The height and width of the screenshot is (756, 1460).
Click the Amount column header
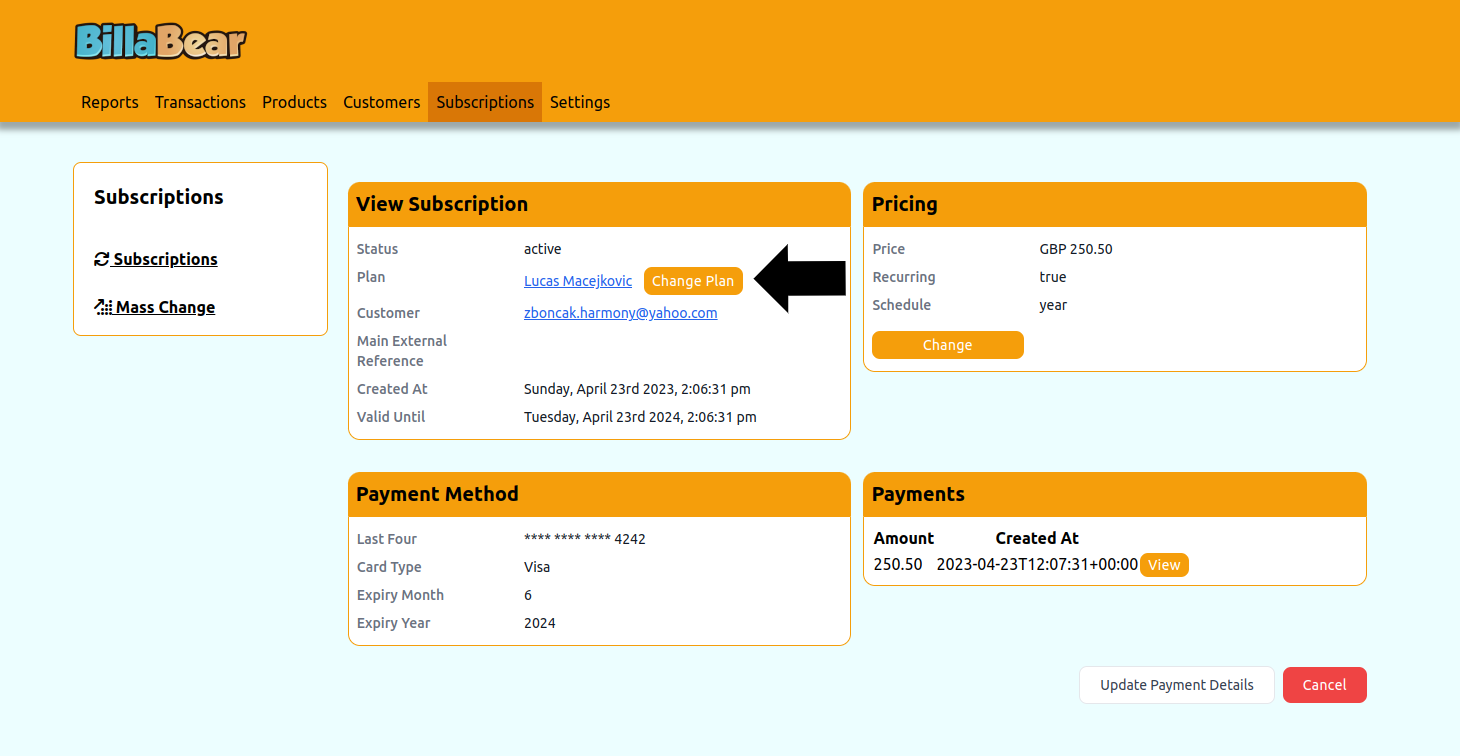click(904, 538)
